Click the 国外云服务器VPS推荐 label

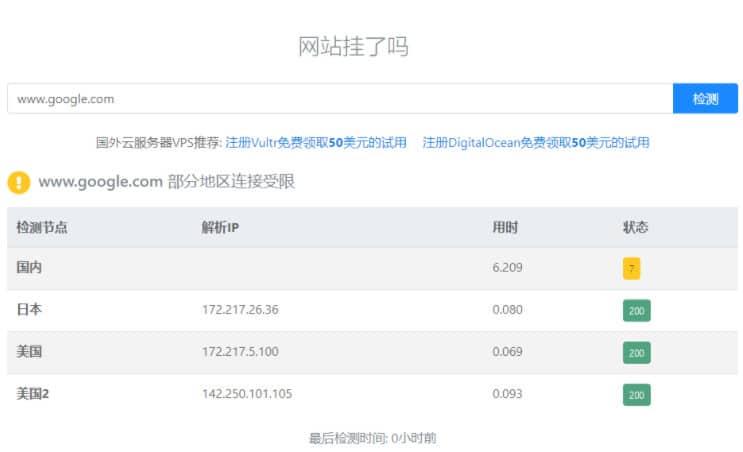159,143
